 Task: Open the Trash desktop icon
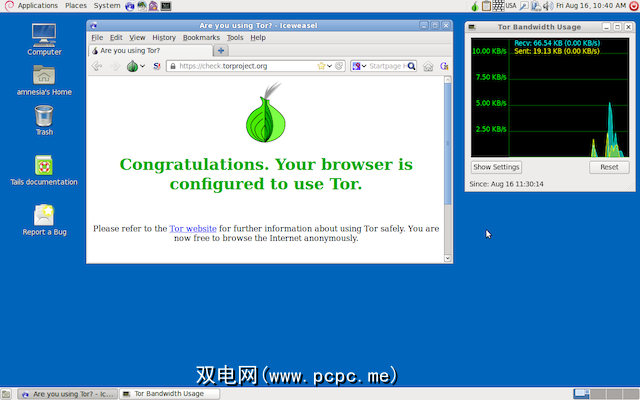(x=44, y=120)
